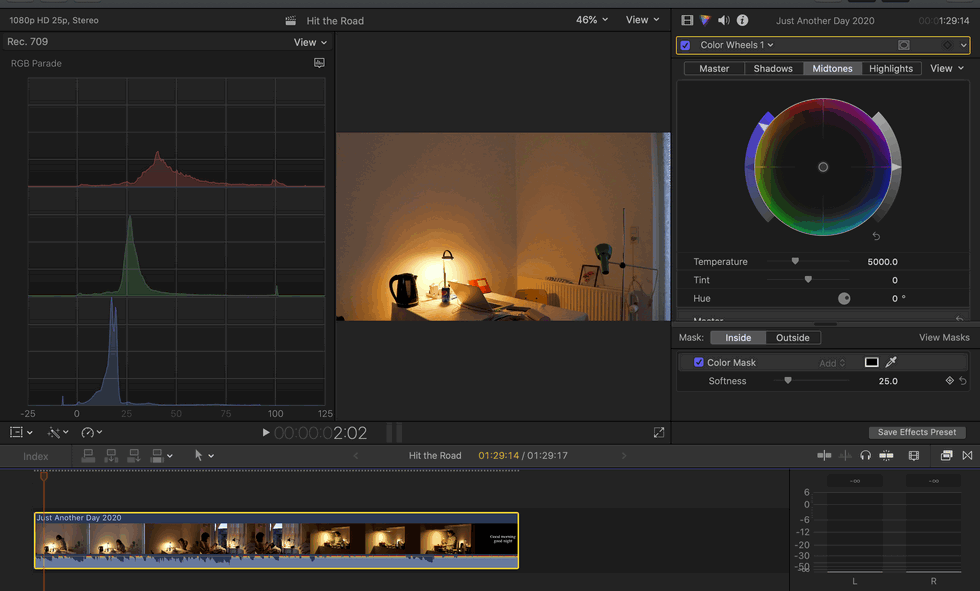
Task: Open the overwrite edit options dropdown
Action: (161, 455)
